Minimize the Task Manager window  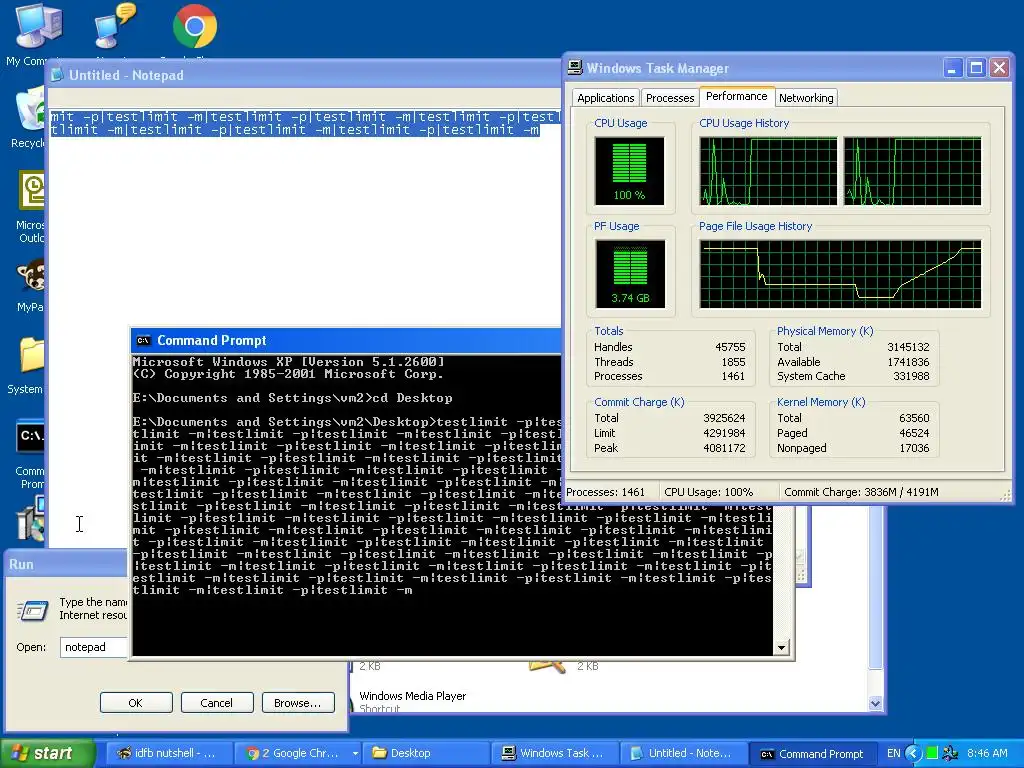point(953,68)
